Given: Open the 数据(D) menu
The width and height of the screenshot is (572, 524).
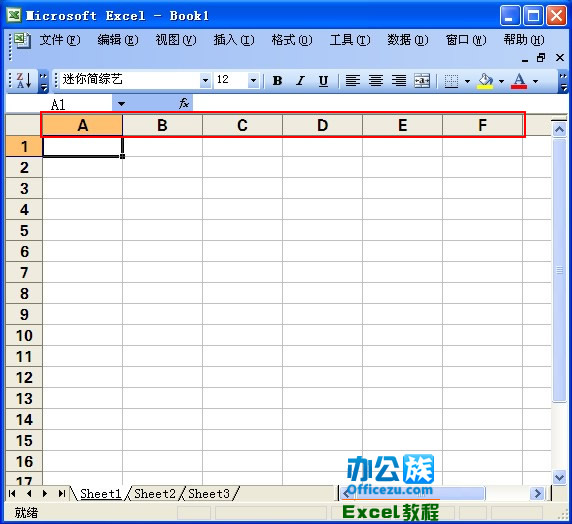Looking at the screenshot, I should tap(407, 40).
